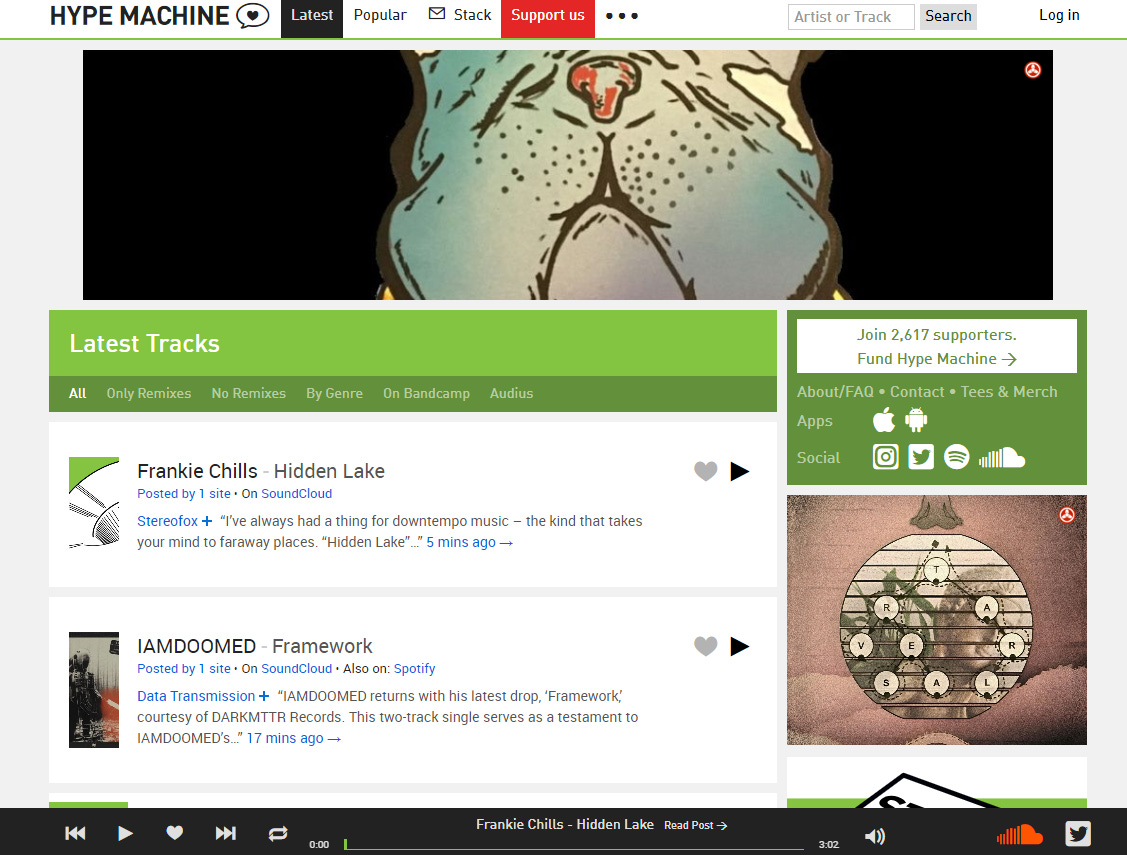Open the Hidden Lake track title
1127x855 pixels.
(329, 471)
